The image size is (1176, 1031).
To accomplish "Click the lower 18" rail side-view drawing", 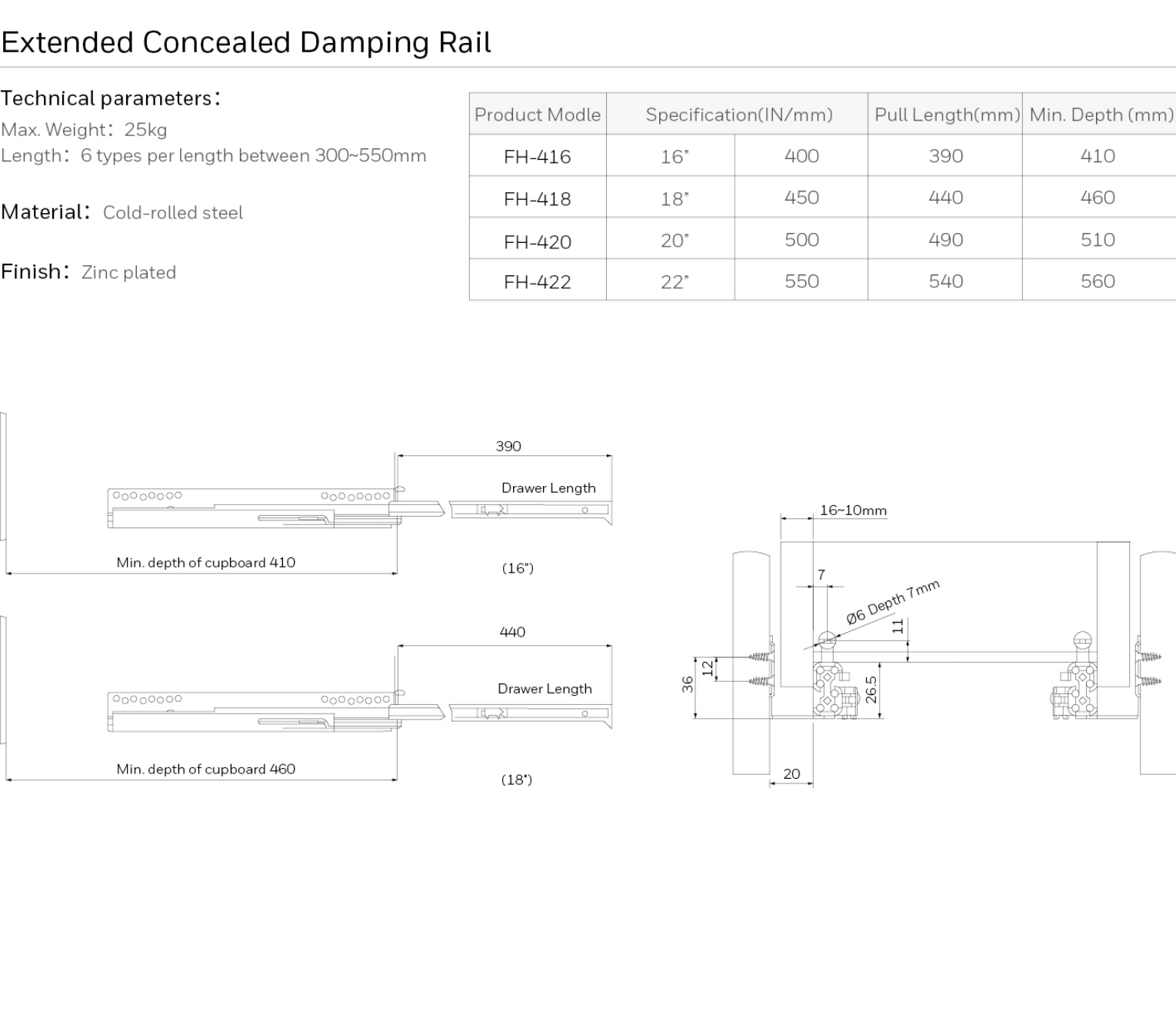I will pos(359,711).
